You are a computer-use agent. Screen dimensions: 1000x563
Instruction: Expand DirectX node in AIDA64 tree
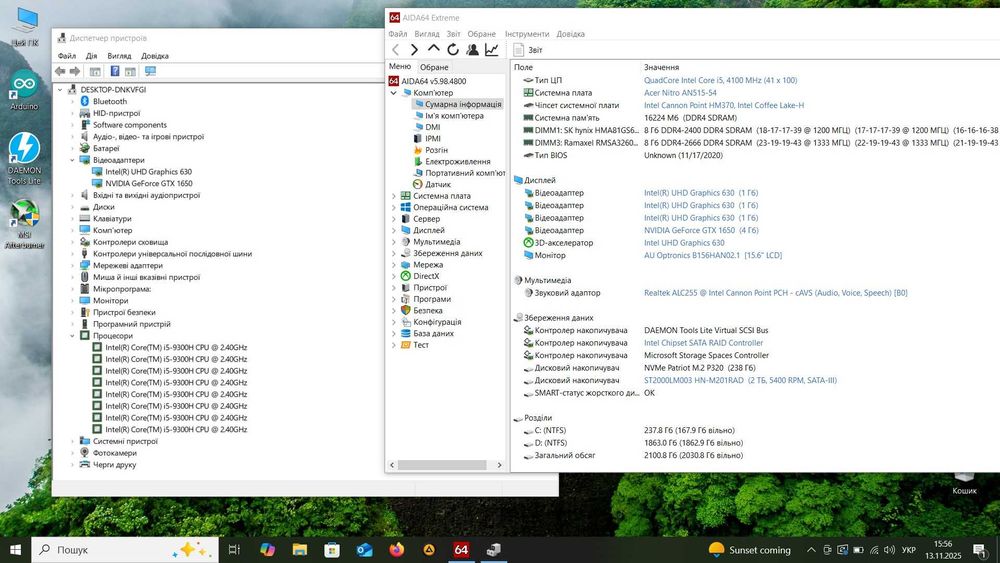pos(393,277)
